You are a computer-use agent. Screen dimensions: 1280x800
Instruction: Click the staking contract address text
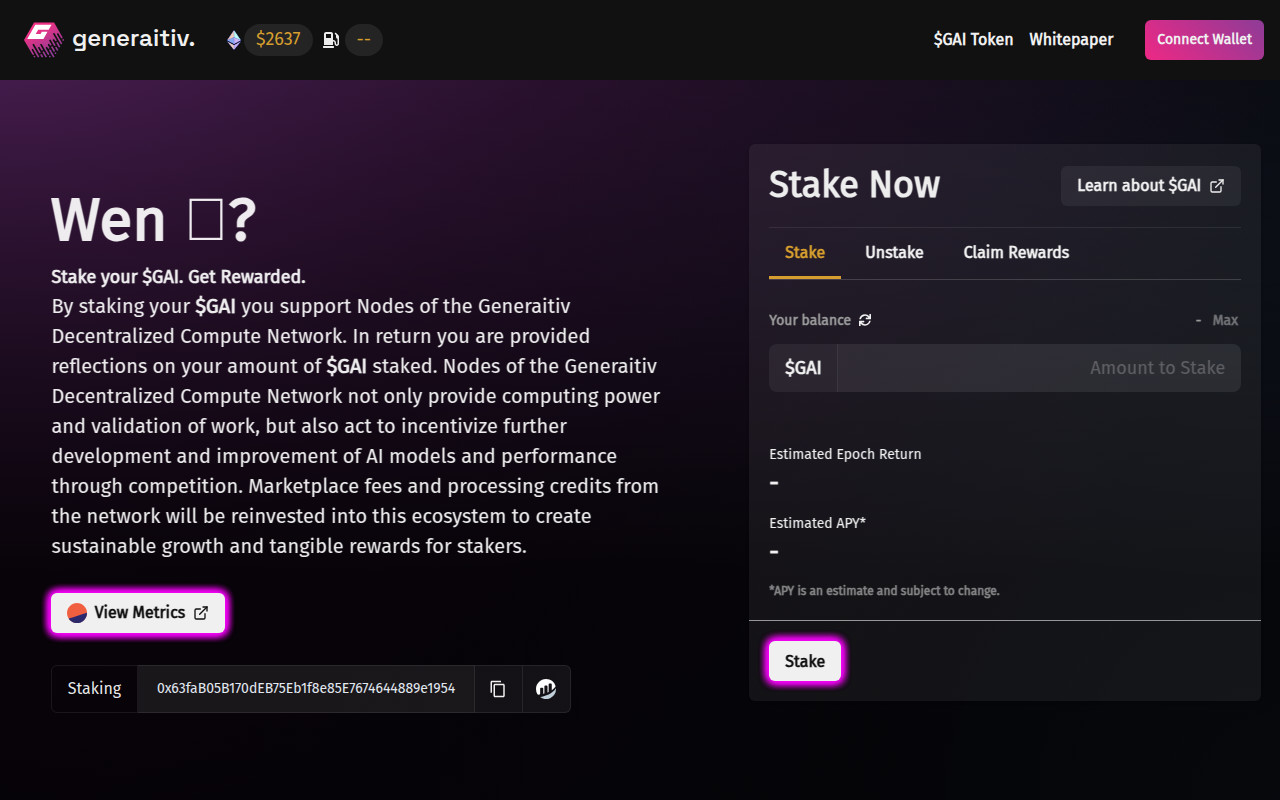(306, 689)
